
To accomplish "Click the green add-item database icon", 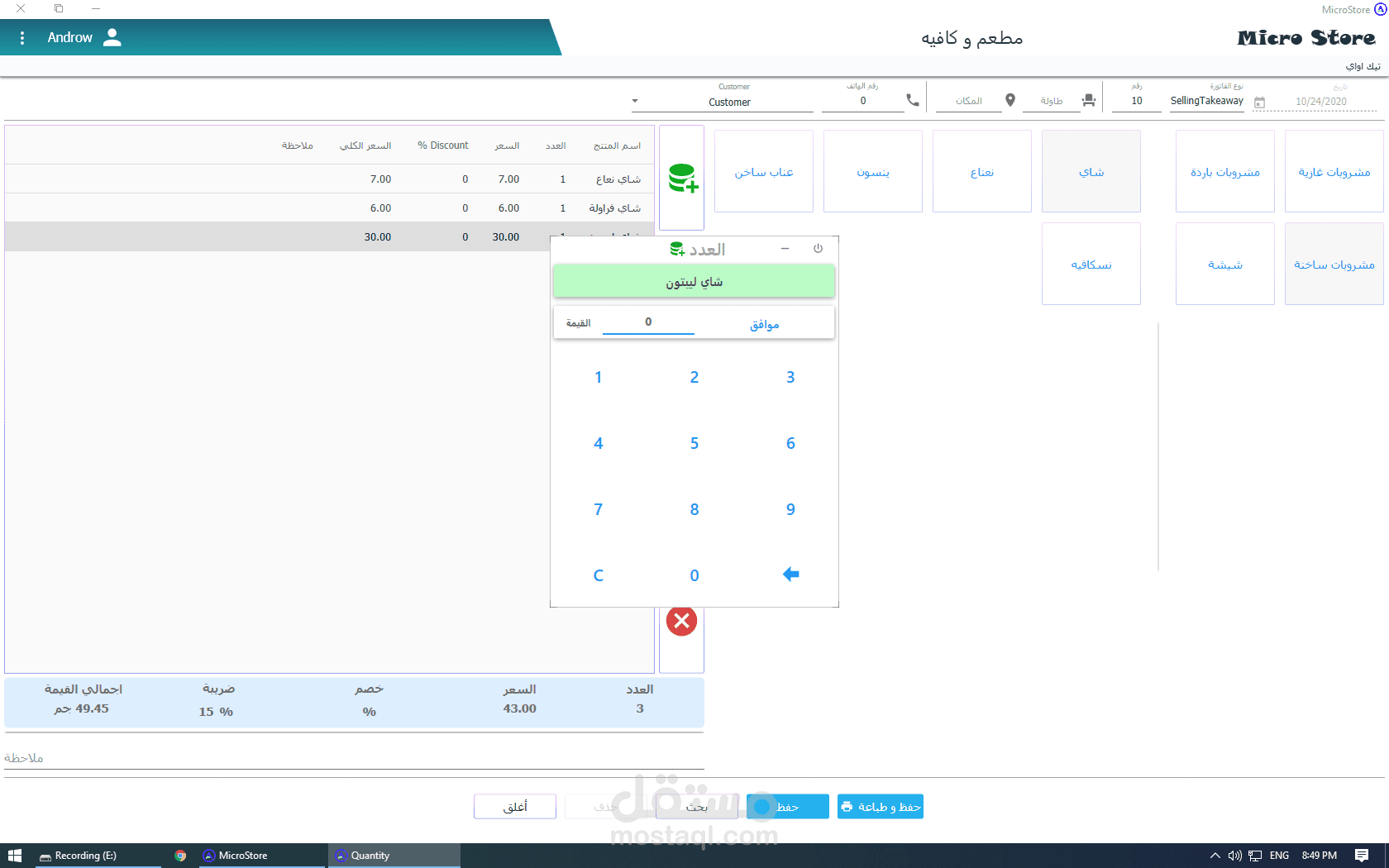I will (x=683, y=178).
